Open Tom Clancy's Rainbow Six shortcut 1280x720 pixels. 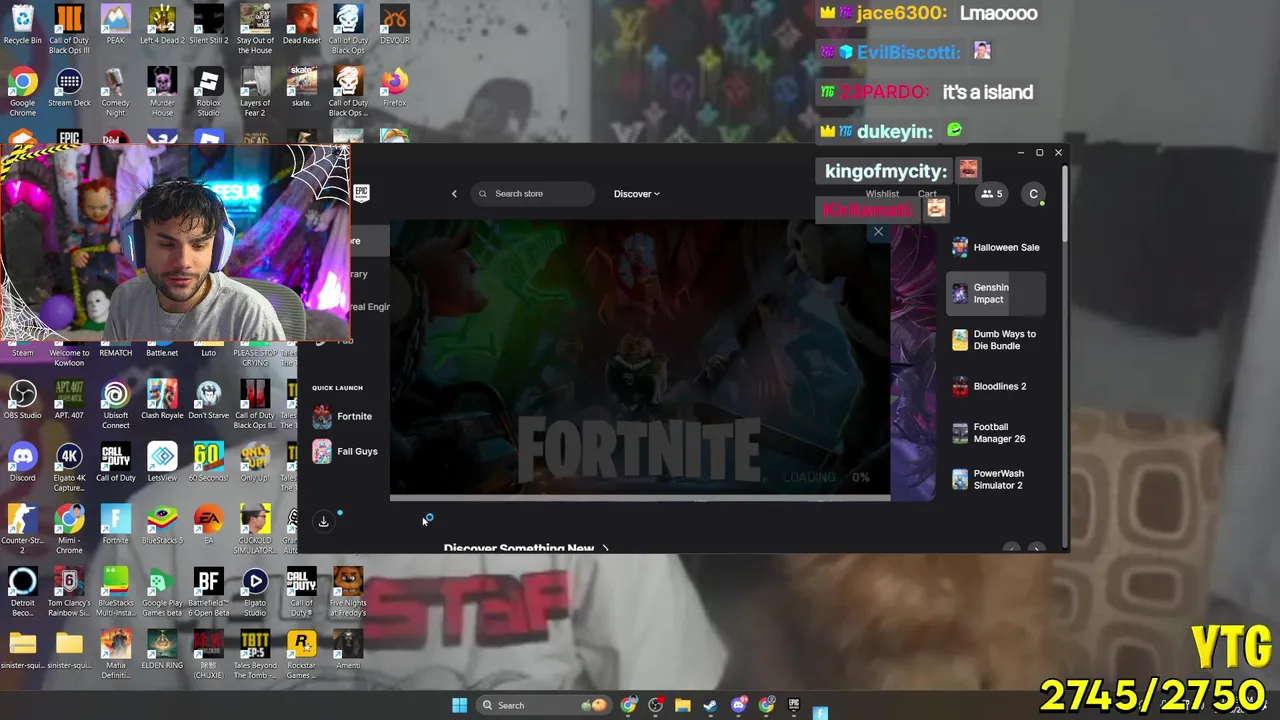click(69, 592)
